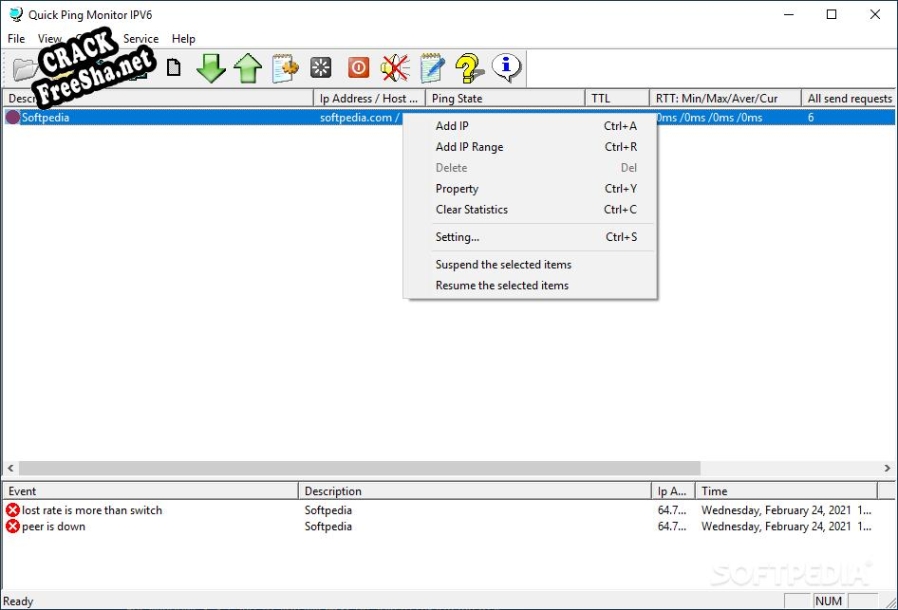Click the green down arrow toolbar icon

point(211,68)
